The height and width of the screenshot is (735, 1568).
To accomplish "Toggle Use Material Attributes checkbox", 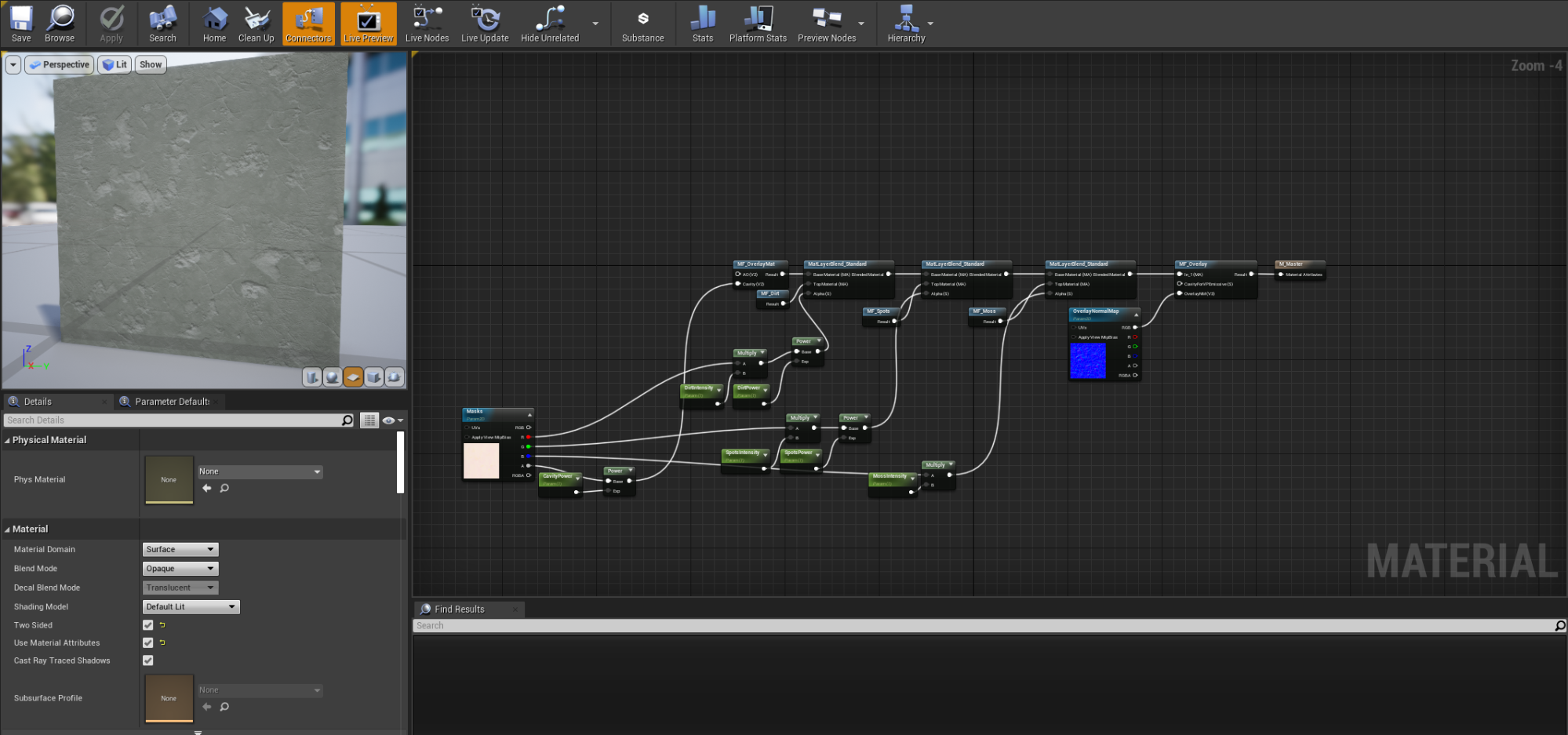I will 147,642.
